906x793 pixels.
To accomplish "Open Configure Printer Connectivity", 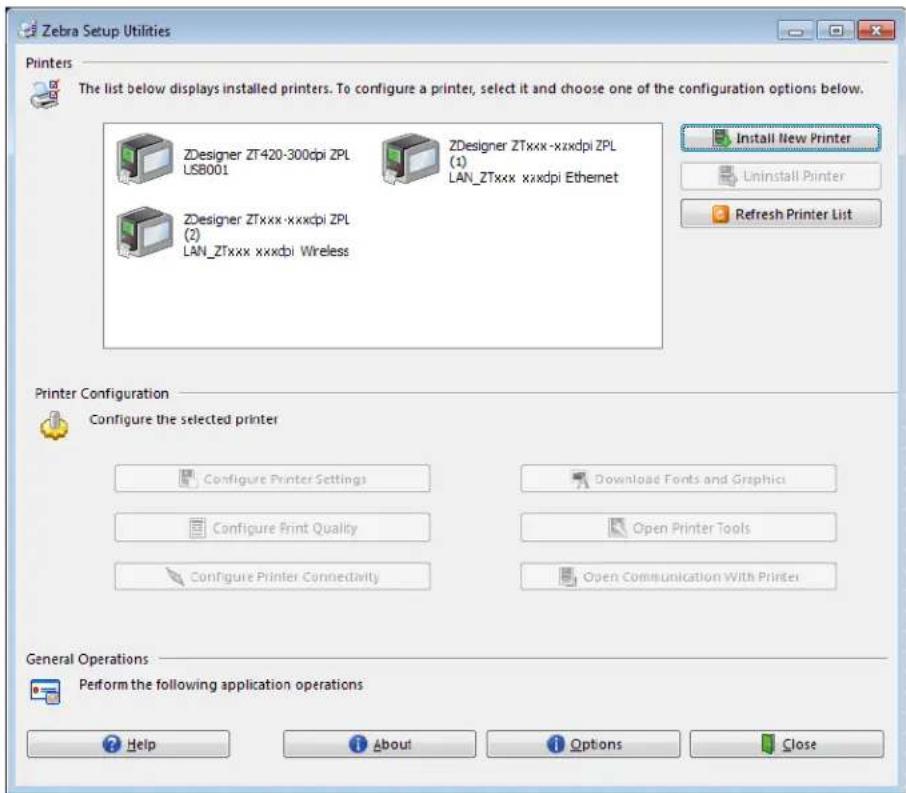I will pyautogui.click(x=272, y=576).
